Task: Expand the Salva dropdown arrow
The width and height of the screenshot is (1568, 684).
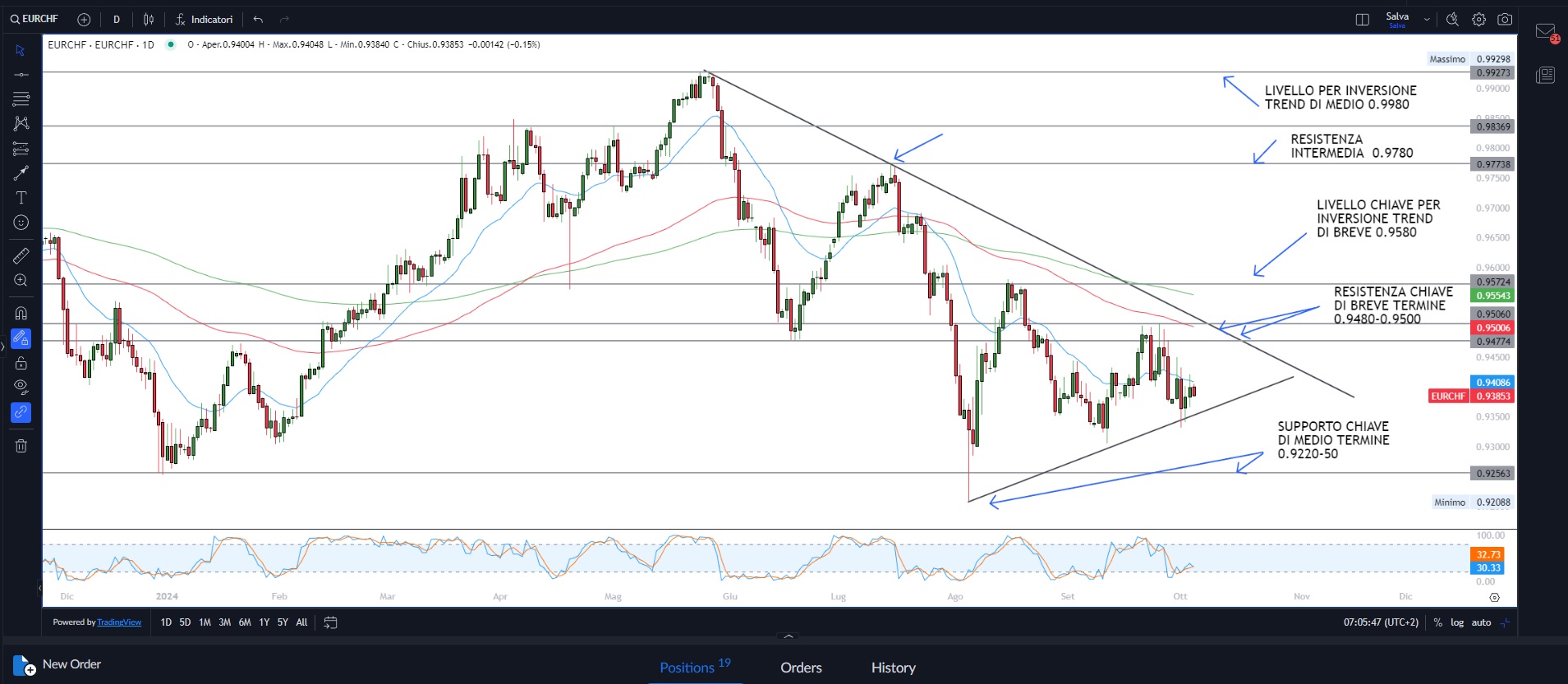Action: (1427, 20)
